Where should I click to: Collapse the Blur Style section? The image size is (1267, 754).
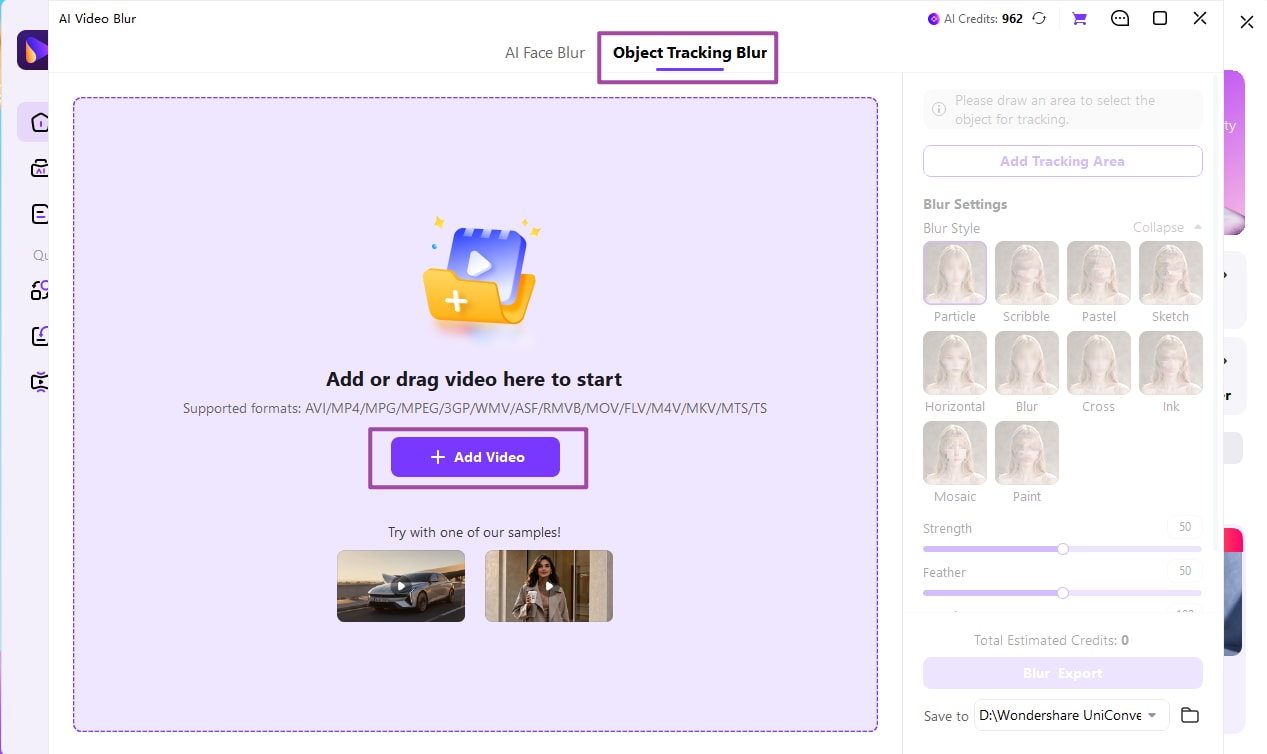(1167, 228)
